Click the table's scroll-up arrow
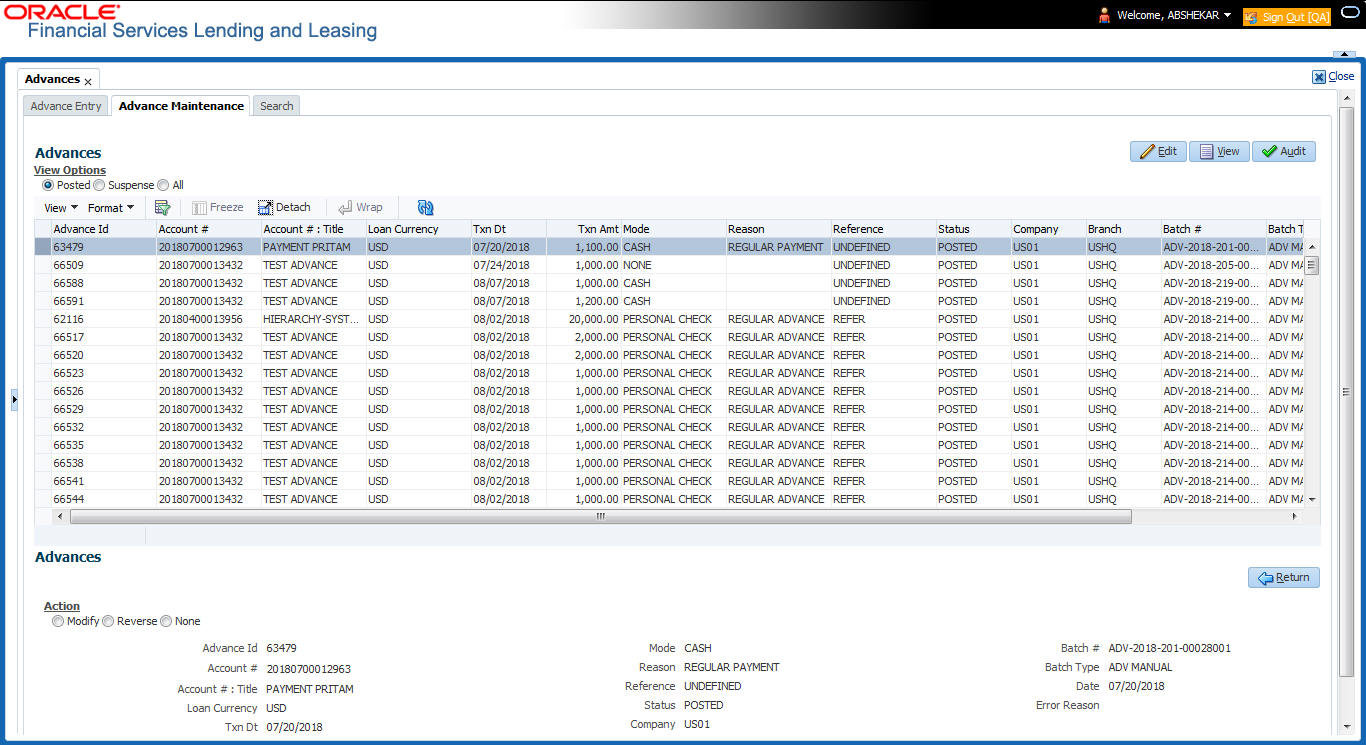Image resolution: width=1366 pixels, height=745 pixels. tap(1312, 247)
